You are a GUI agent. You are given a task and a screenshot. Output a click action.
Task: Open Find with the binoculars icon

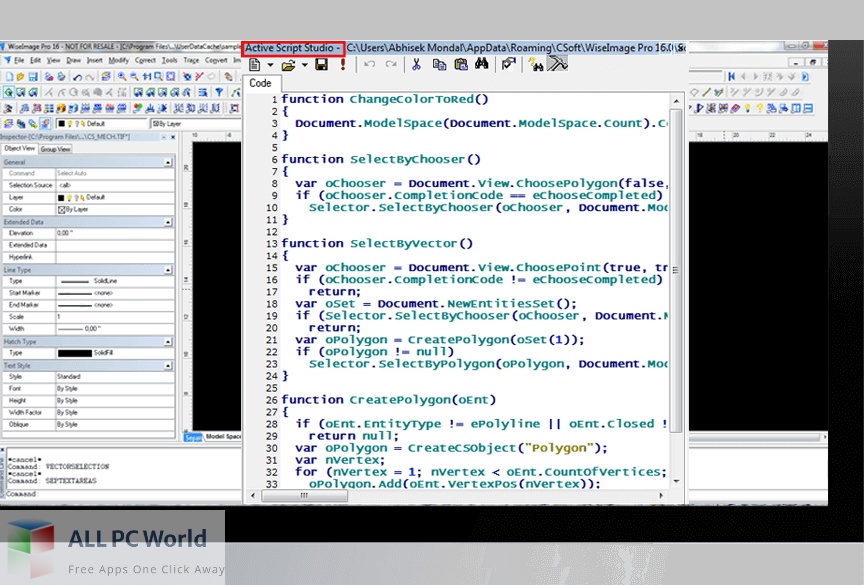point(482,64)
